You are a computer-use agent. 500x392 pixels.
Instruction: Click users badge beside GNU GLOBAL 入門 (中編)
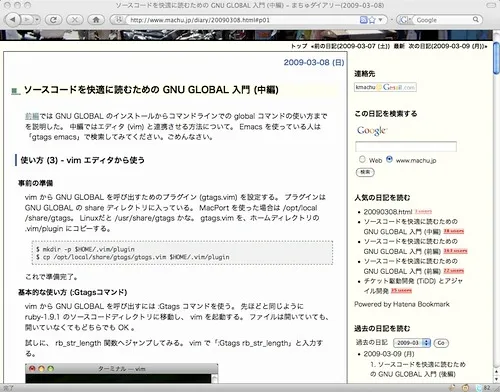point(454,231)
